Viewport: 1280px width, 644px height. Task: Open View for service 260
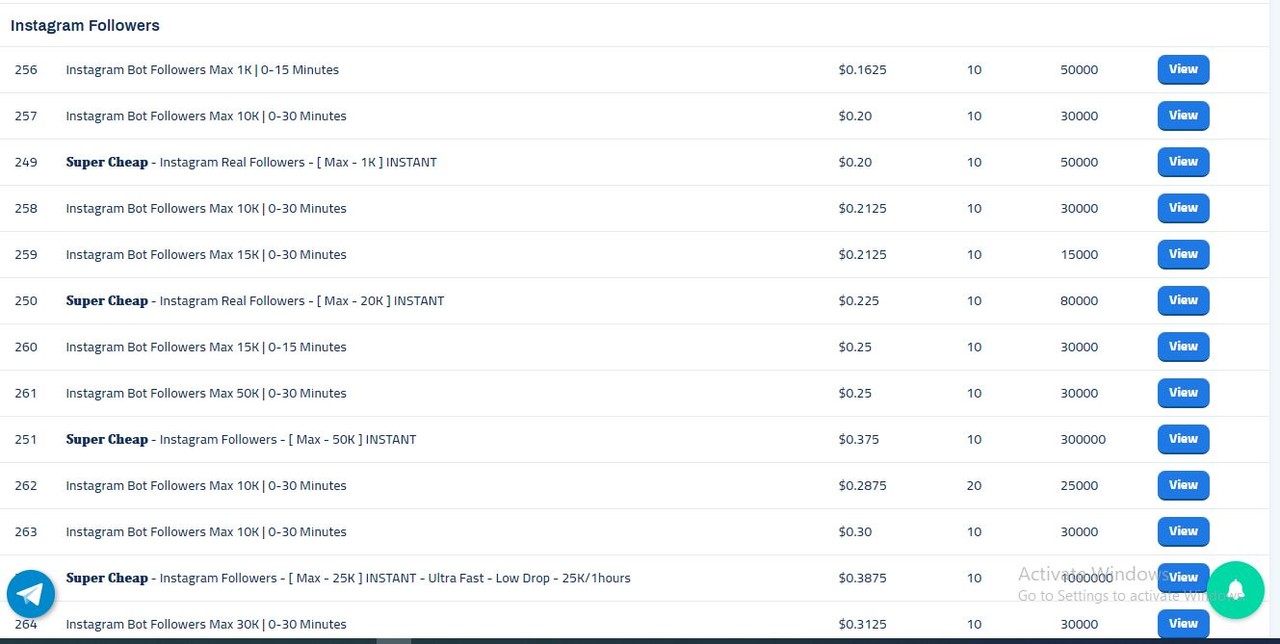pyautogui.click(x=1183, y=347)
